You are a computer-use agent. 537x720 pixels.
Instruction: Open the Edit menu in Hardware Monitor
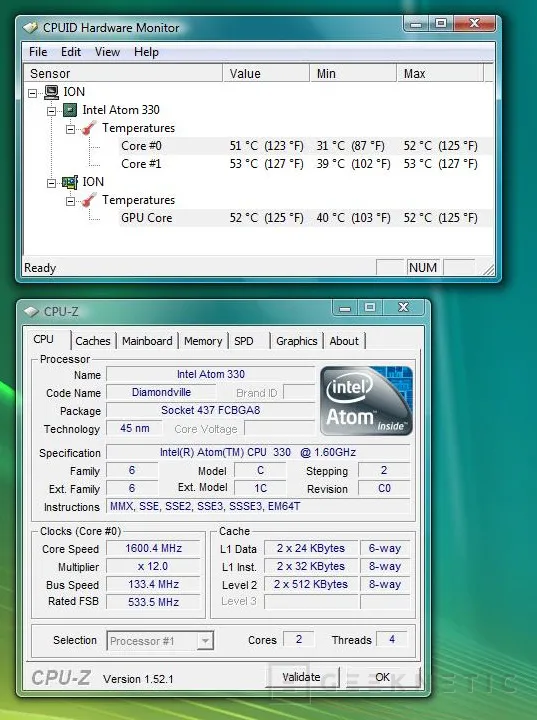pos(71,52)
